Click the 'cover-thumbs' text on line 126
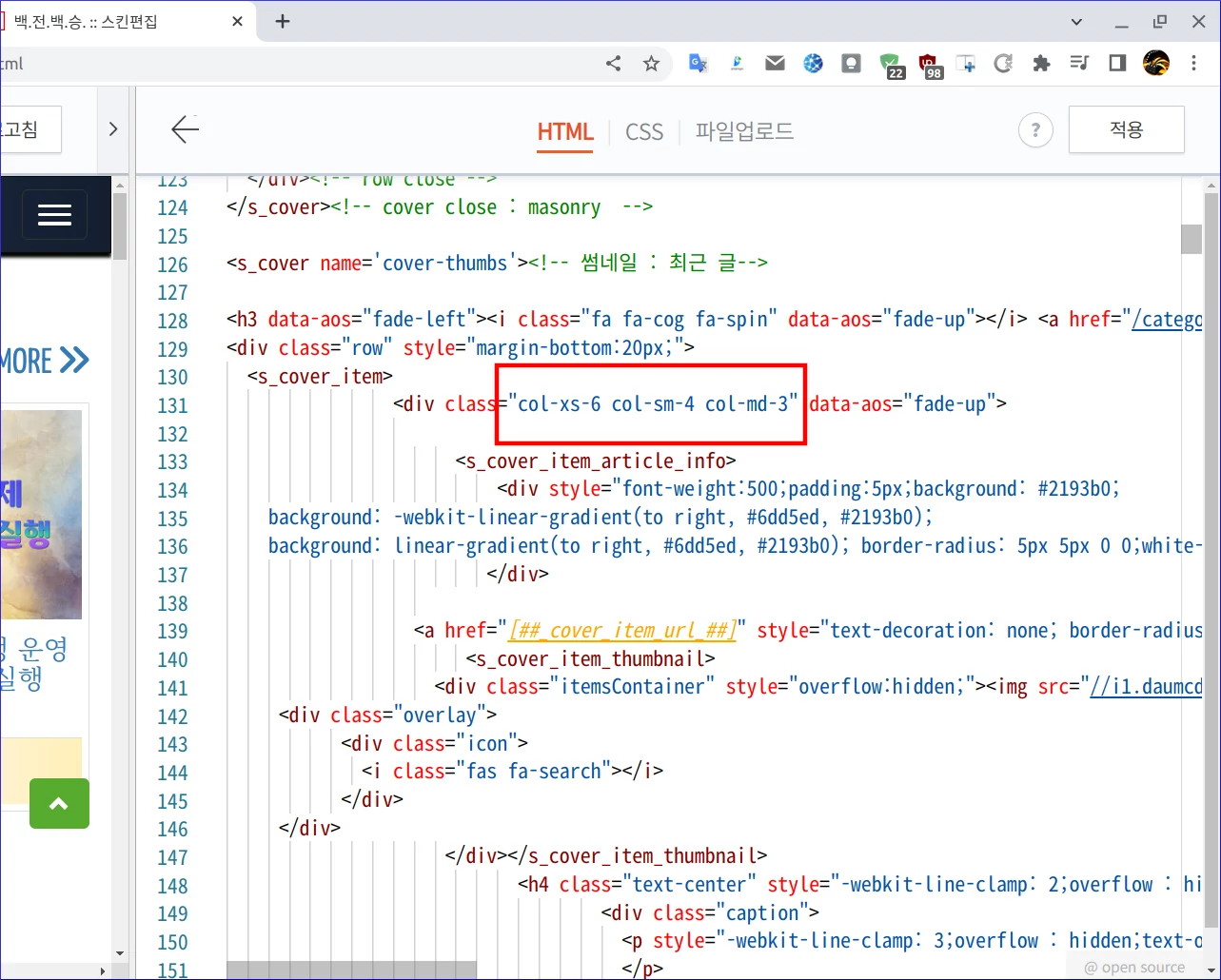The height and width of the screenshot is (980, 1221). tap(444, 263)
